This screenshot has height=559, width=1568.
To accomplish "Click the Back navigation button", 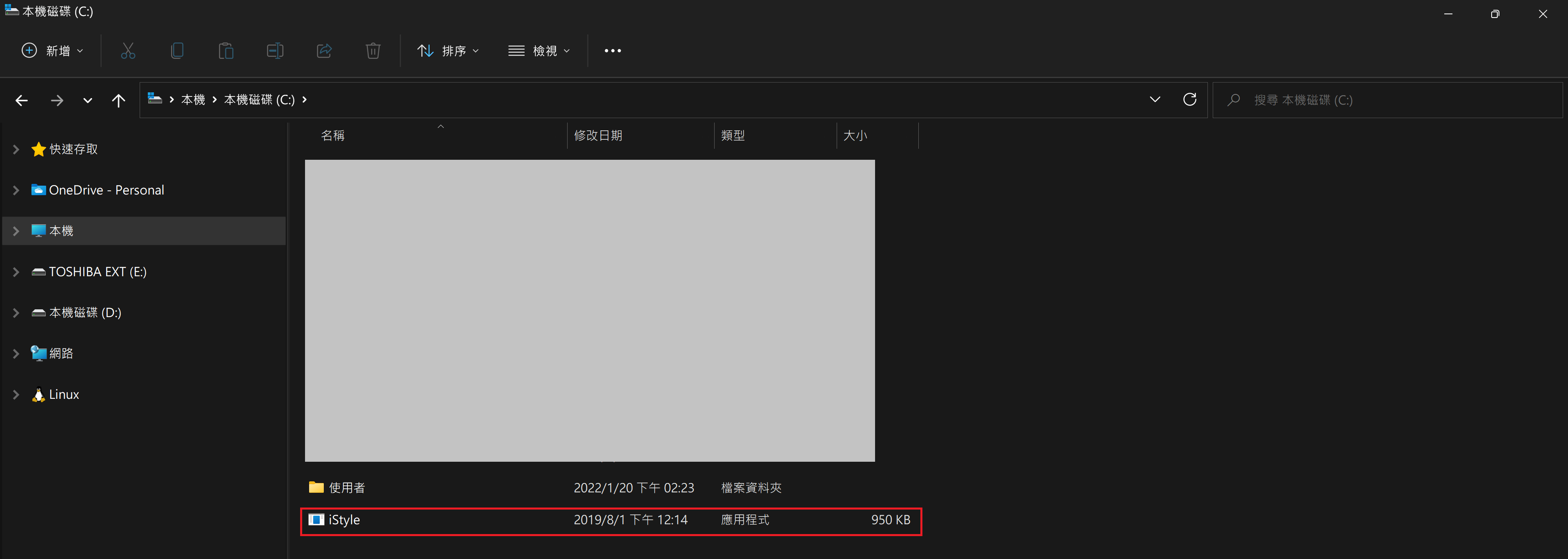I will [22, 100].
